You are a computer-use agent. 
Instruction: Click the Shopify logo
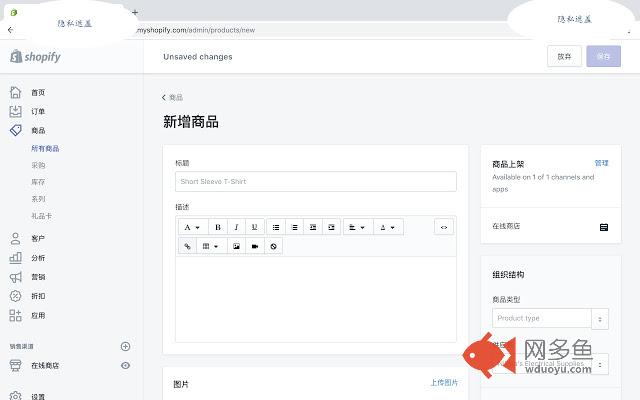(x=35, y=56)
